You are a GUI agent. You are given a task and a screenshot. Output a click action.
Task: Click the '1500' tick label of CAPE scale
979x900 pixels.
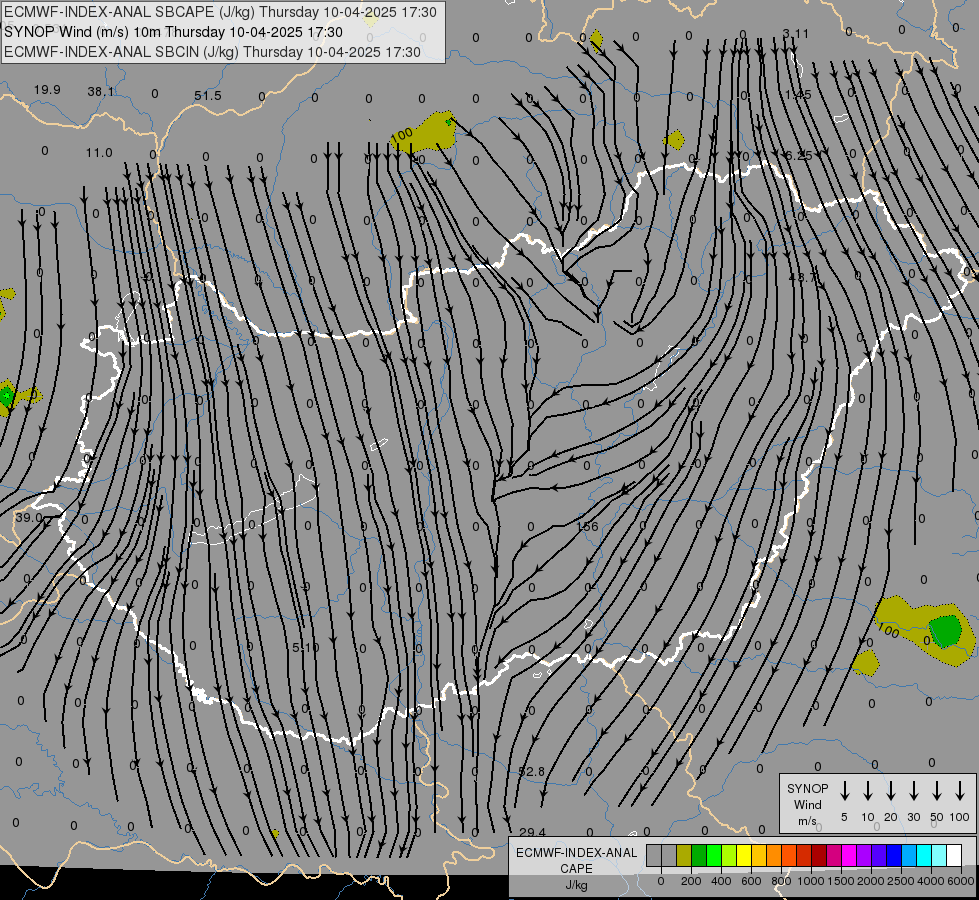tap(841, 881)
